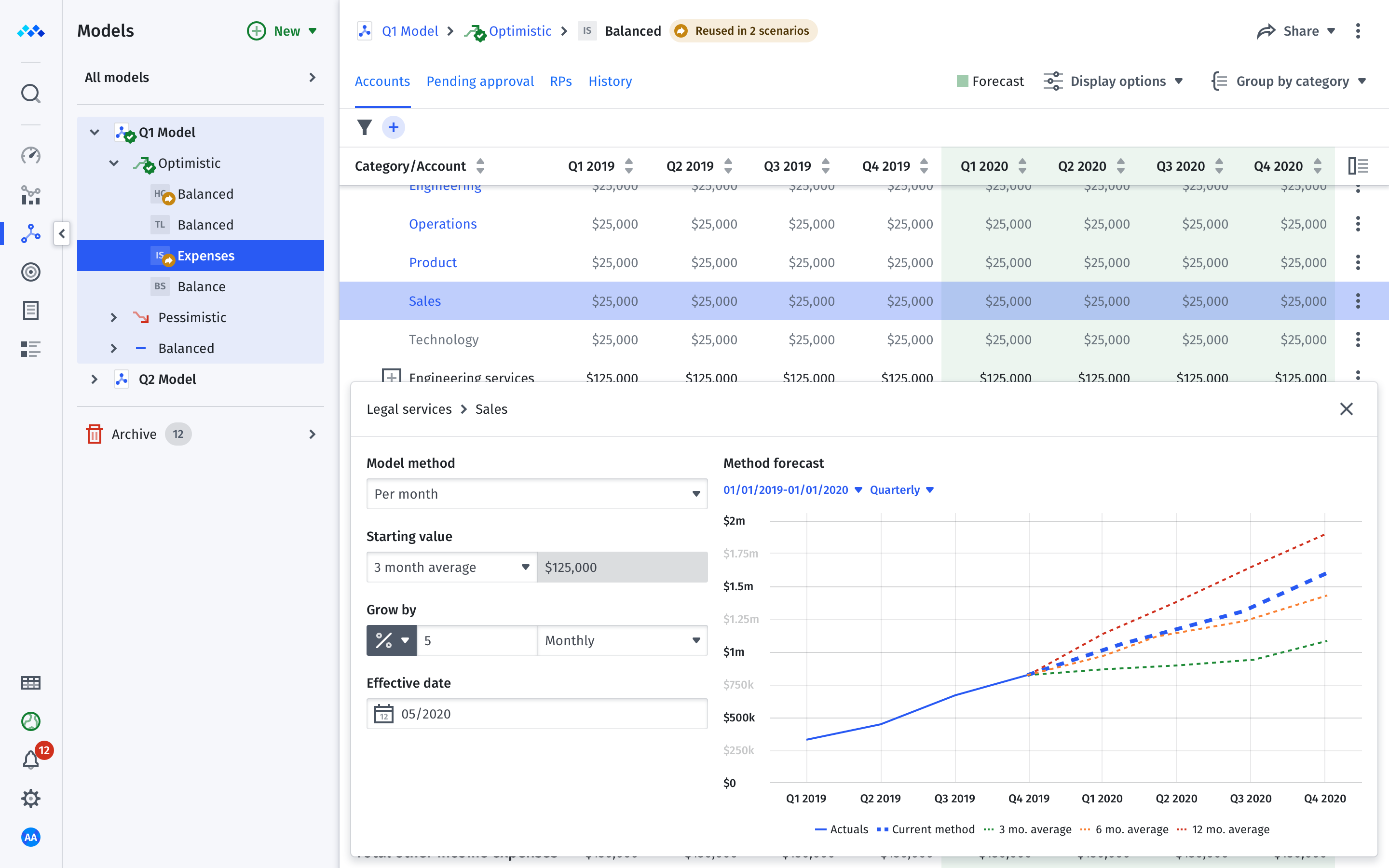The height and width of the screenshot is (868, 1389).
Task: Select the dashboard speedometer icon
Action: point(30,155)
